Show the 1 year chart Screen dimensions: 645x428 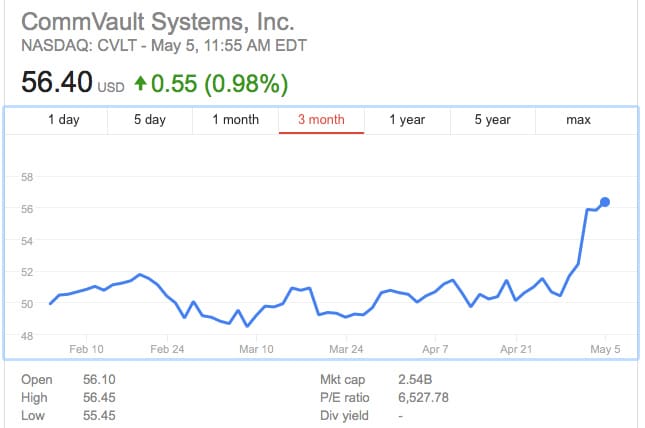tap(407, 120)
